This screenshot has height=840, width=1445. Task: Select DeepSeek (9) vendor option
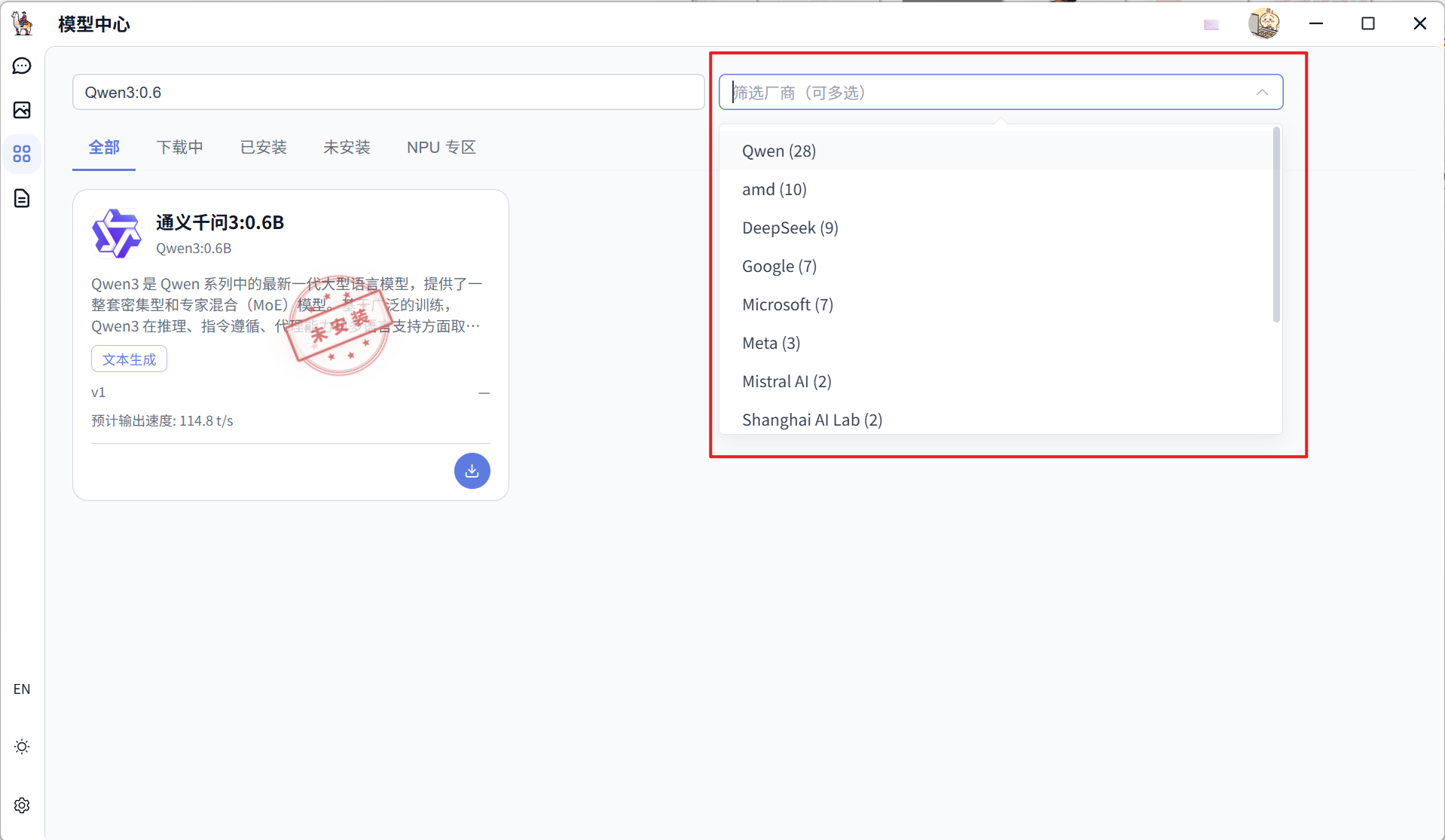(x=996, y=228)
